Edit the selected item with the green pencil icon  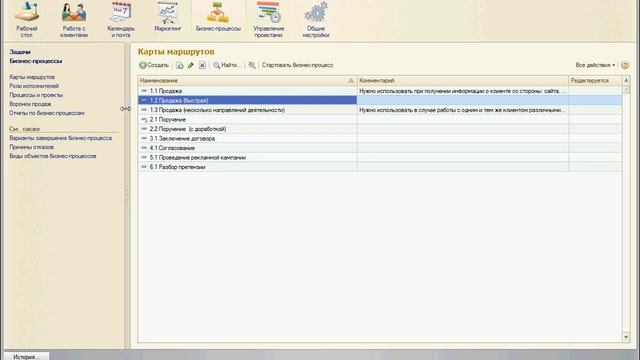click(191, 65)
